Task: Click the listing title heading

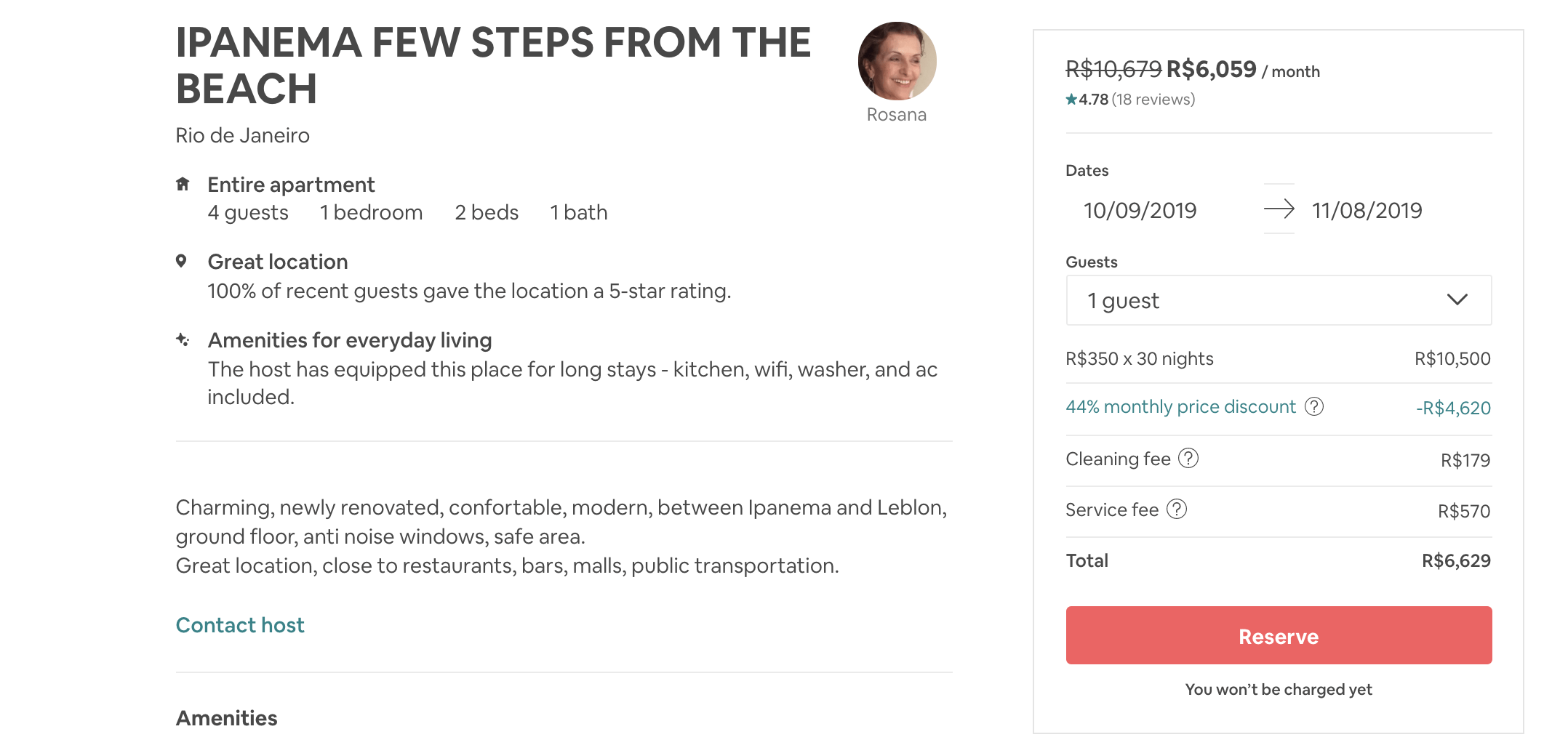Action: pos(493,65)
